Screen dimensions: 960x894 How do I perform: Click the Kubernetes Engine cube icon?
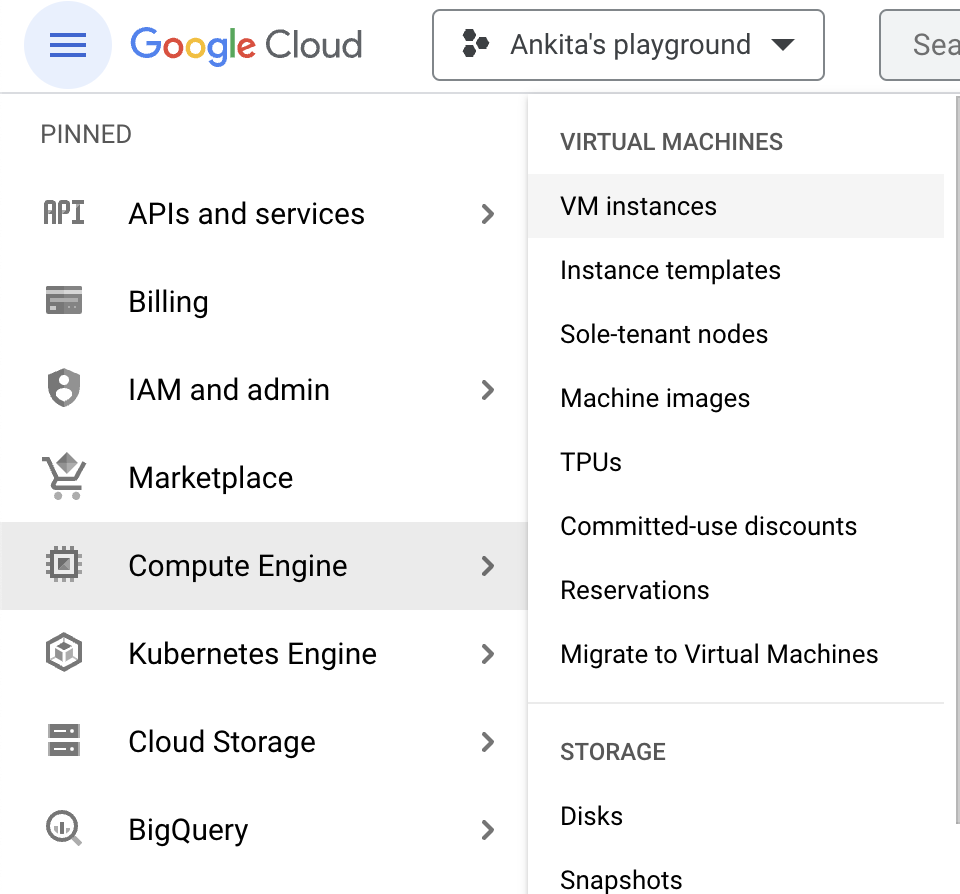pyautogui.click(x=65, y=653)
